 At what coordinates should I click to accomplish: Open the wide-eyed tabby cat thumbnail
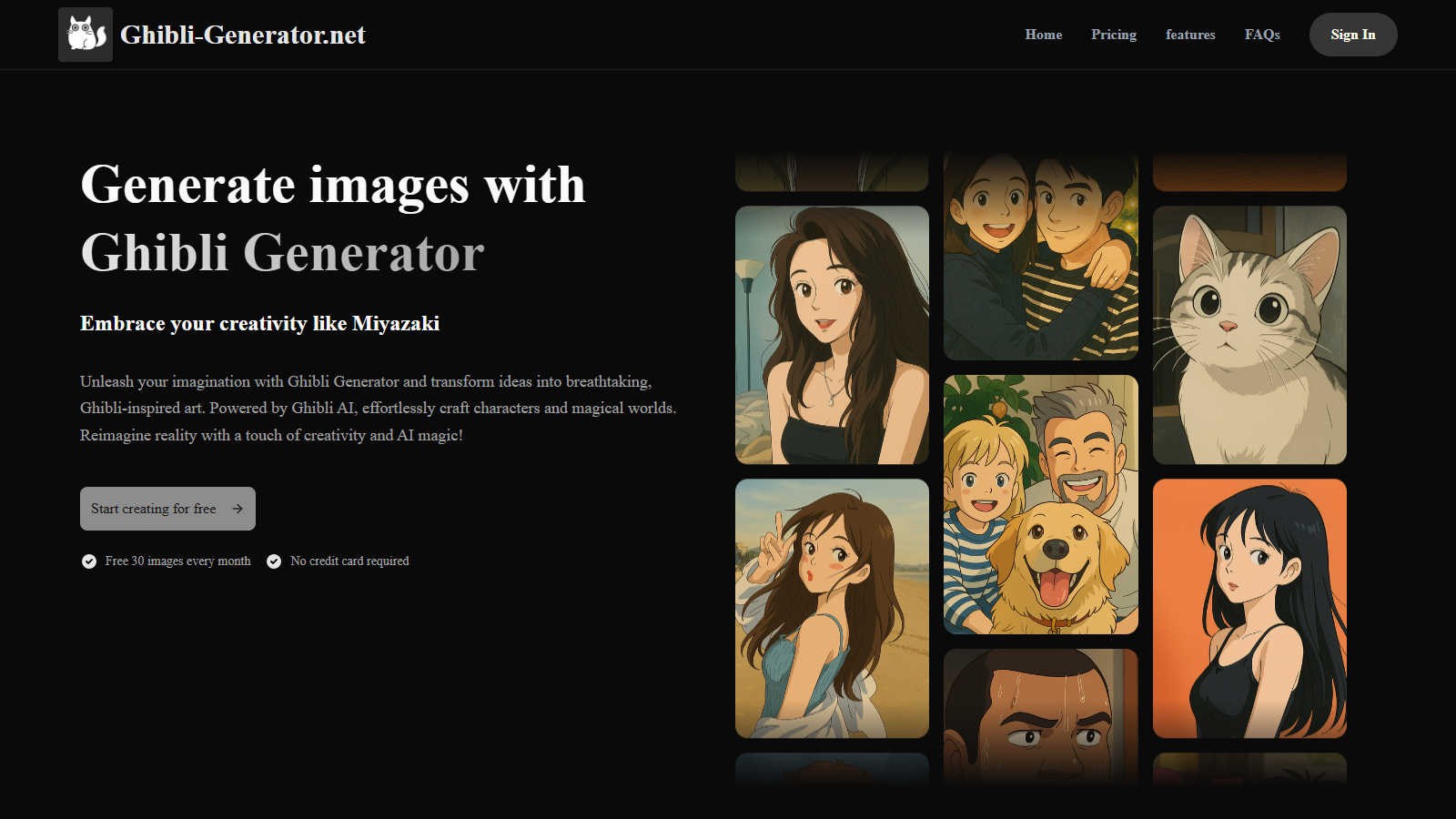coord(1249,335)
